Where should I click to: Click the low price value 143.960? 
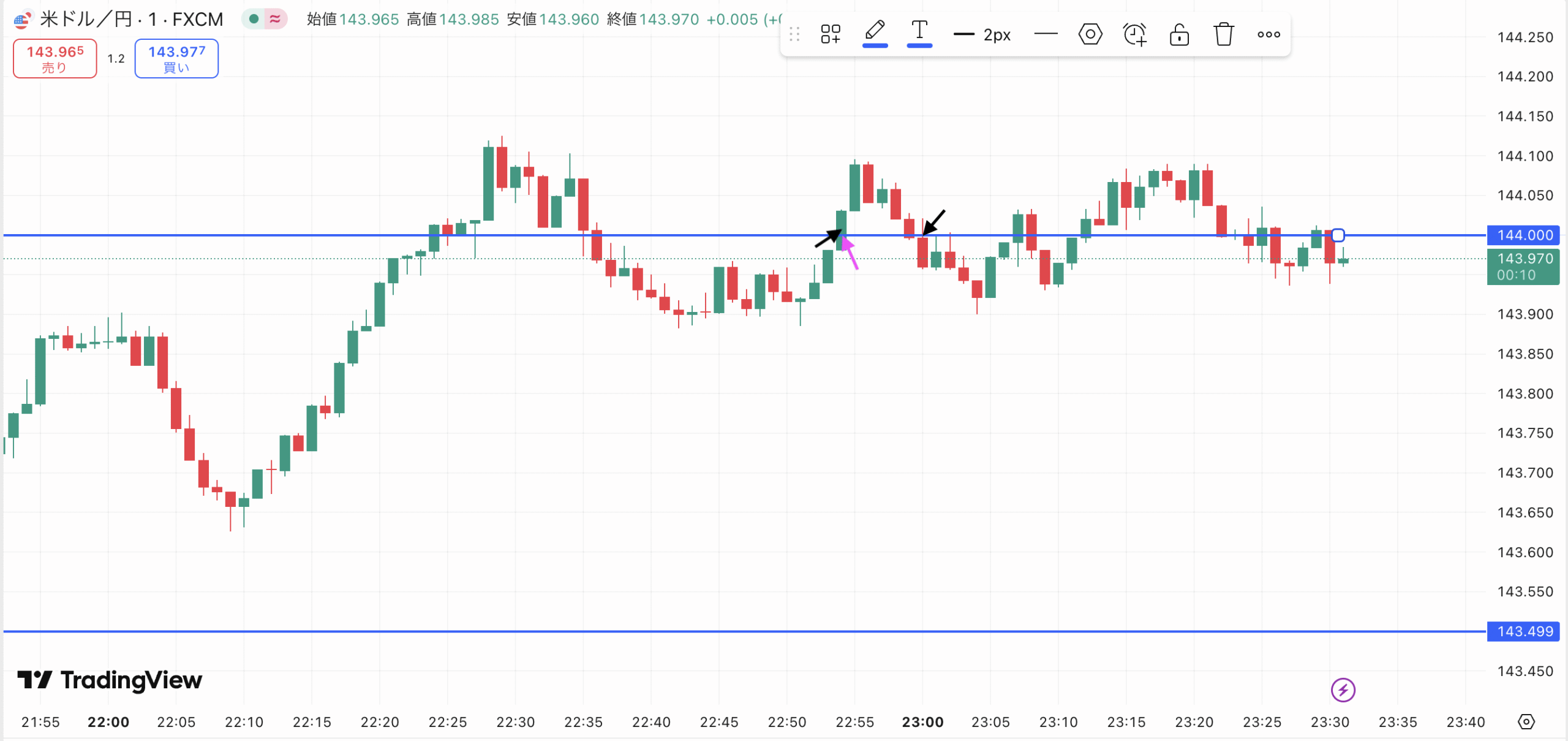click(x=569, y=19)
